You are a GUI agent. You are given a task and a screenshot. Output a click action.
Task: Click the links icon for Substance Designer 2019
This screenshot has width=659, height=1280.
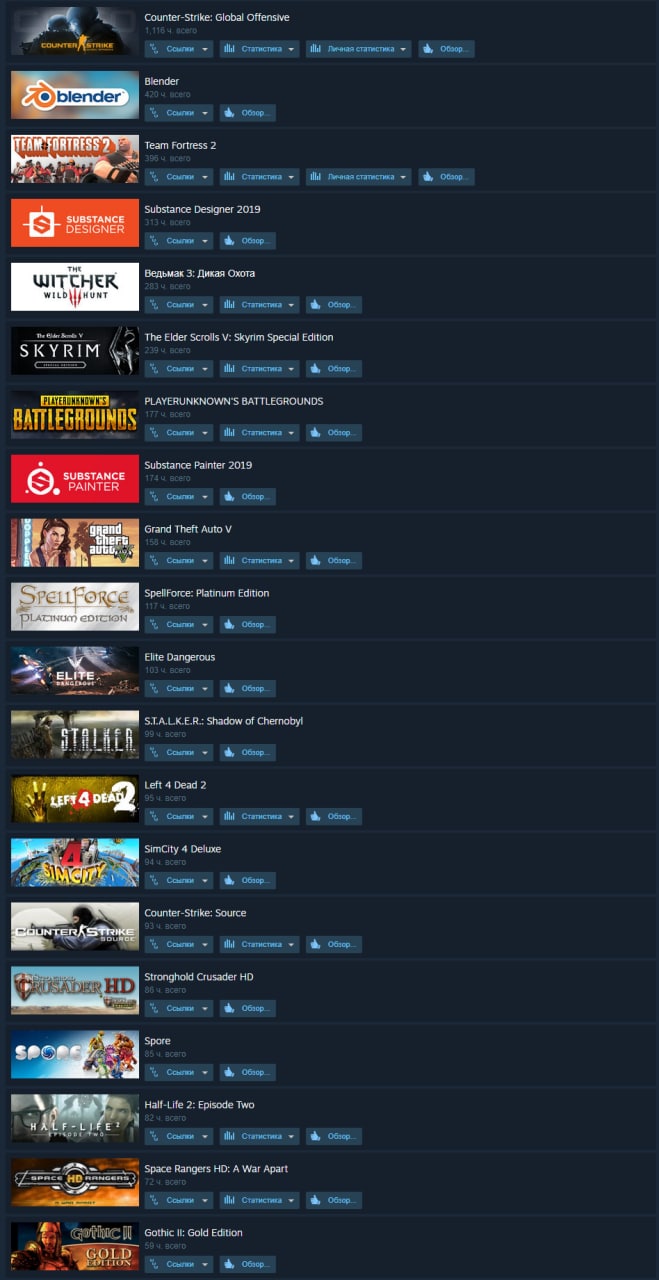(154, 241)
